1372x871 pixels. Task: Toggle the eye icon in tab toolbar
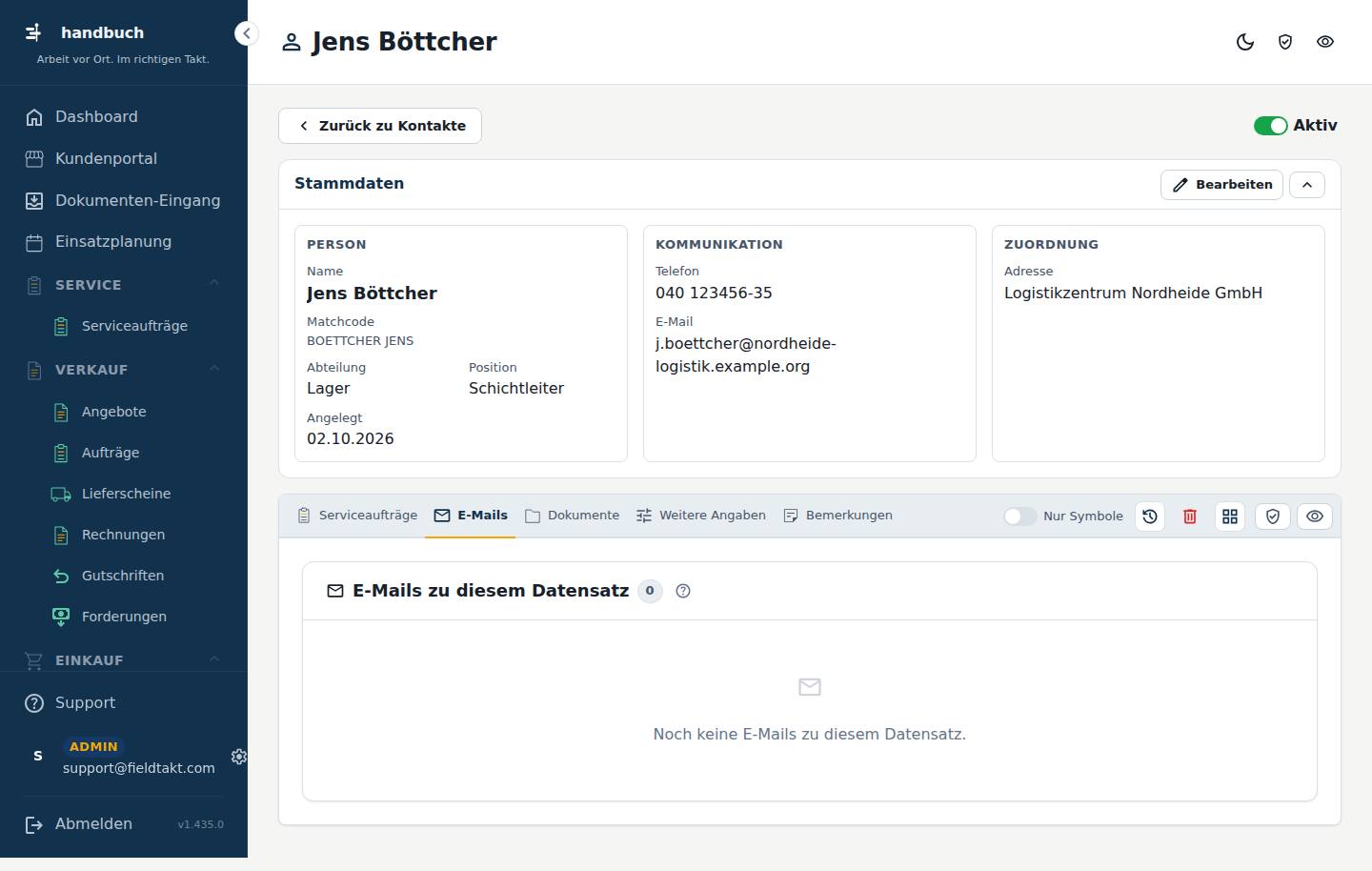1315,516
